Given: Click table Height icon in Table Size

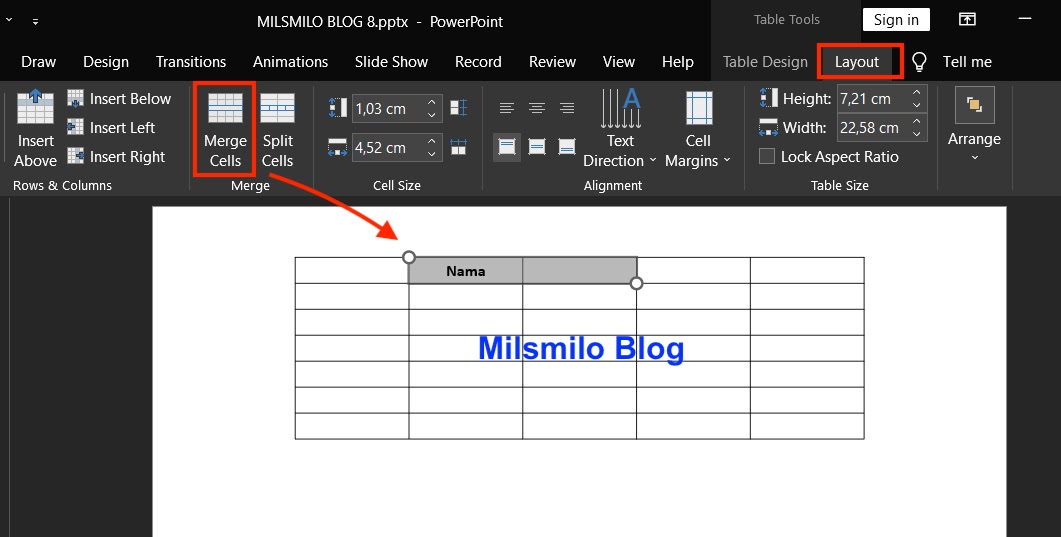Looking at the screenshot, I should (x=769, y=98).
